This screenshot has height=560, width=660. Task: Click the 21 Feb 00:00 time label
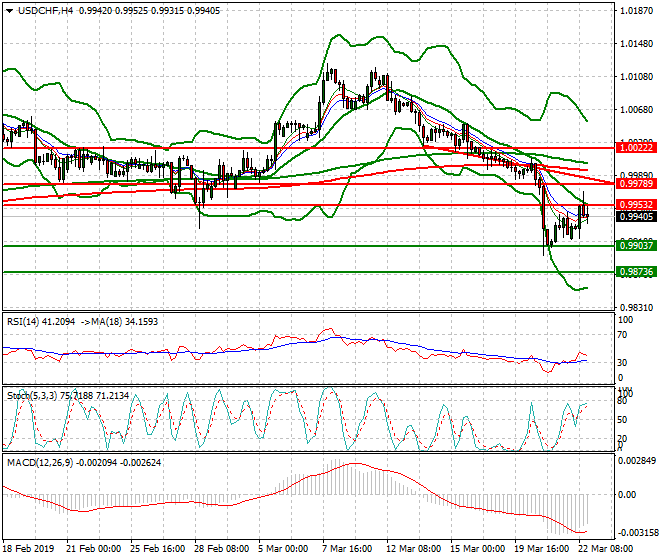click(93, 549)
